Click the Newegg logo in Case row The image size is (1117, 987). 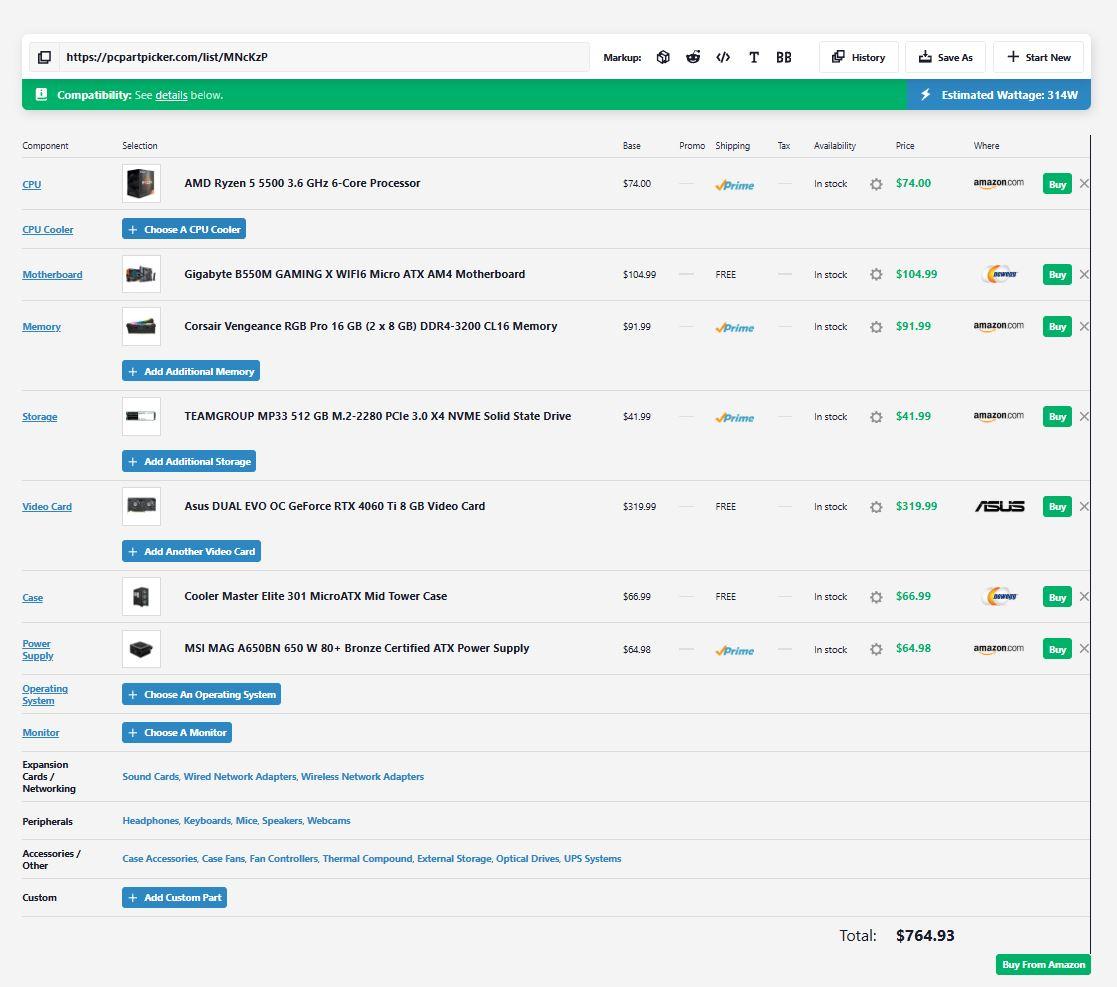pyautogui.click(x=999, y=597)
